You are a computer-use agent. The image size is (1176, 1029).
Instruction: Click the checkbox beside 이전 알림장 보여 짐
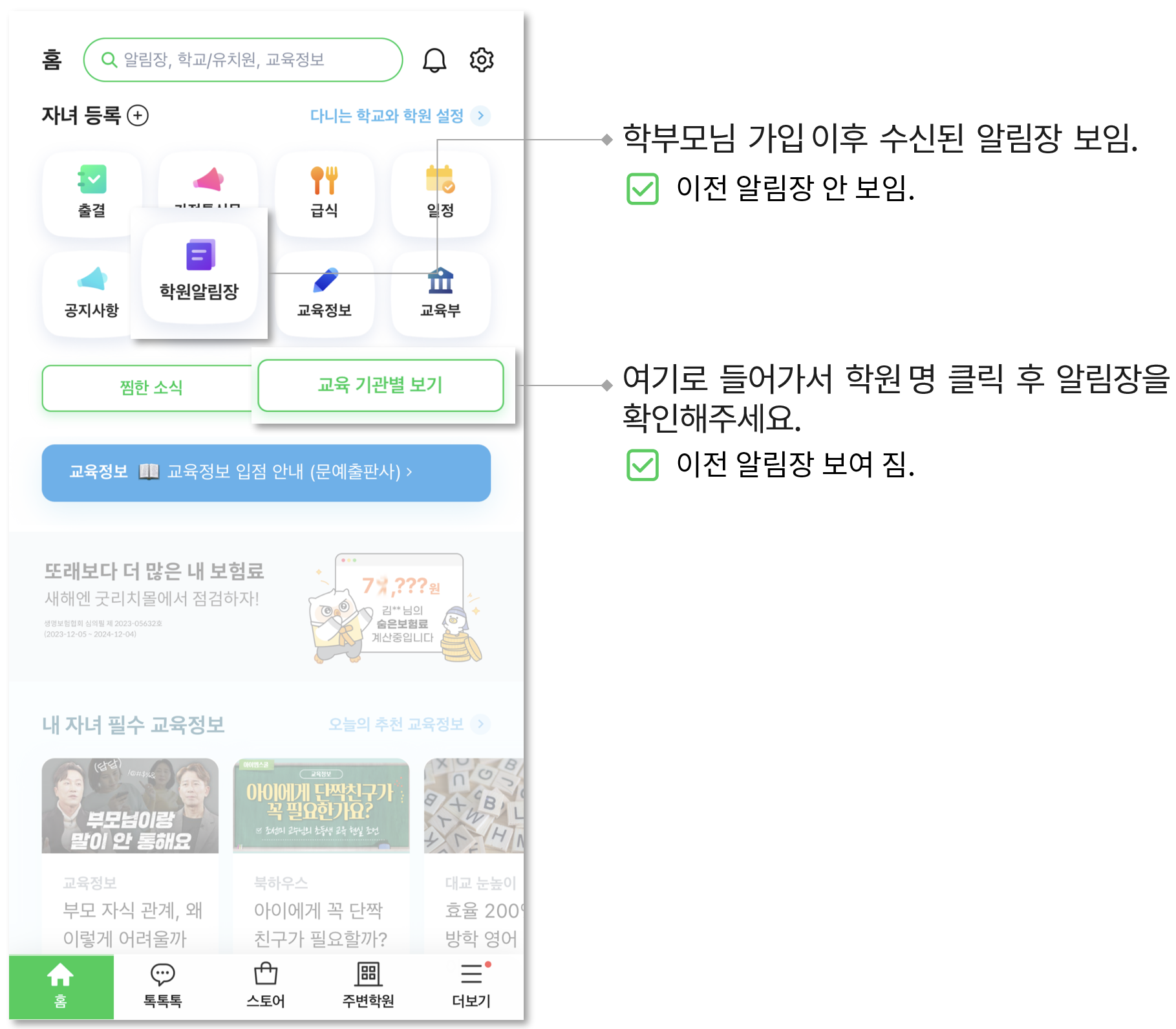pos(643,465)
